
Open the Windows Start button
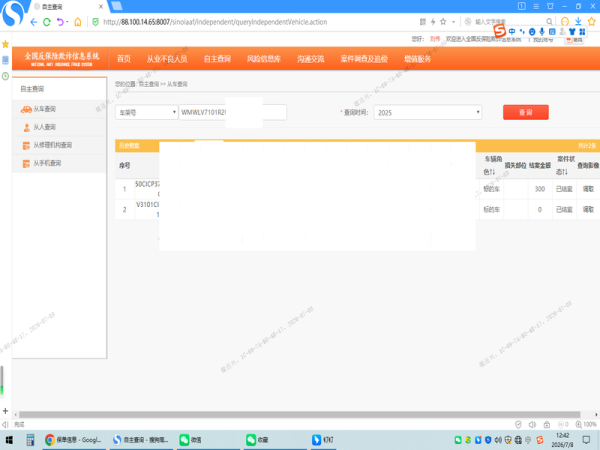click(9, 440)
